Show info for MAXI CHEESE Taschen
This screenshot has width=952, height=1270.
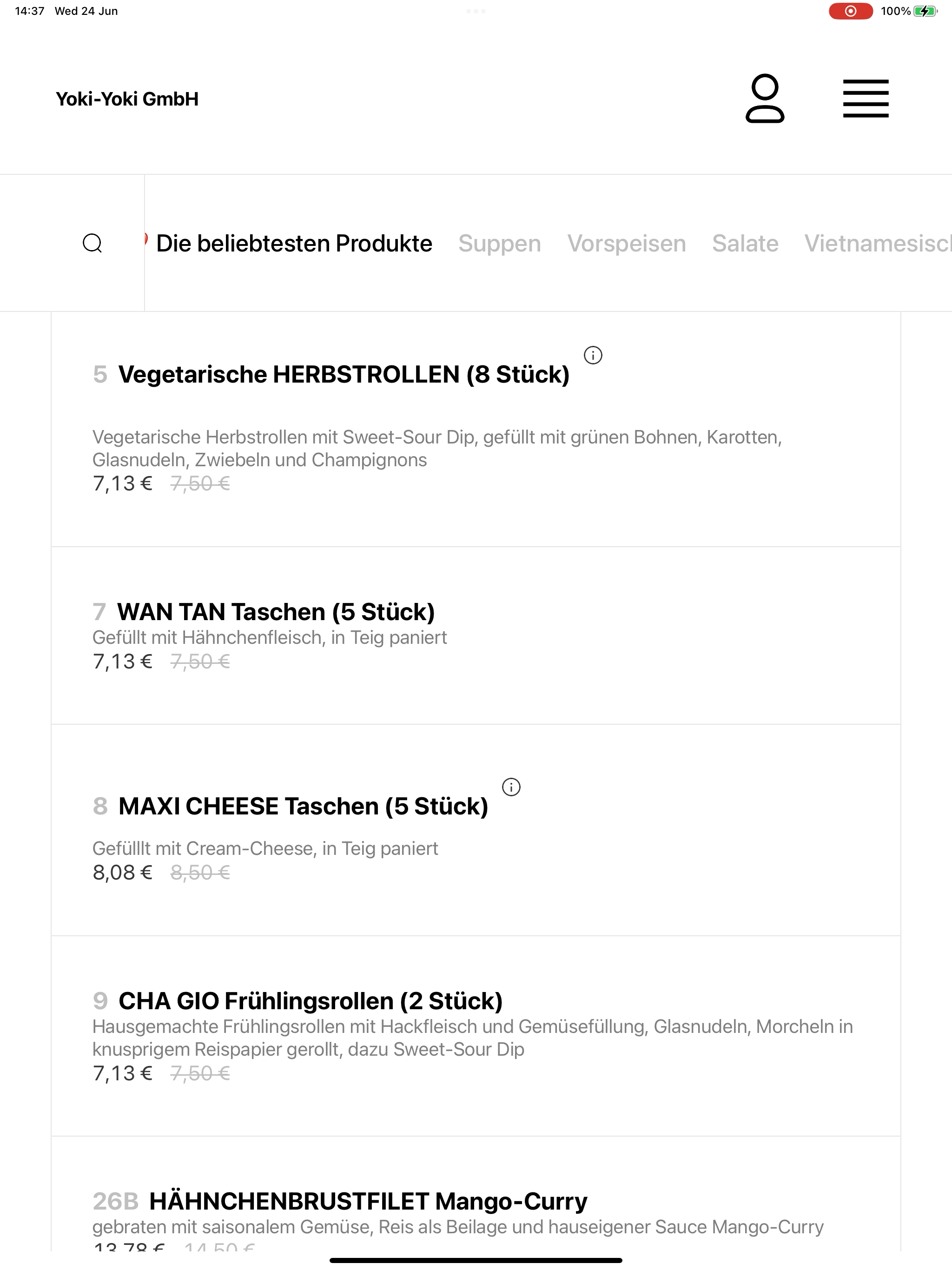point(511,787)
